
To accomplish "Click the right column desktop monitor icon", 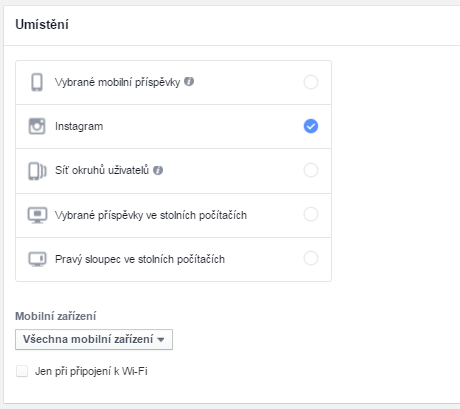I will pyautogui.click(x=37, y=259).
